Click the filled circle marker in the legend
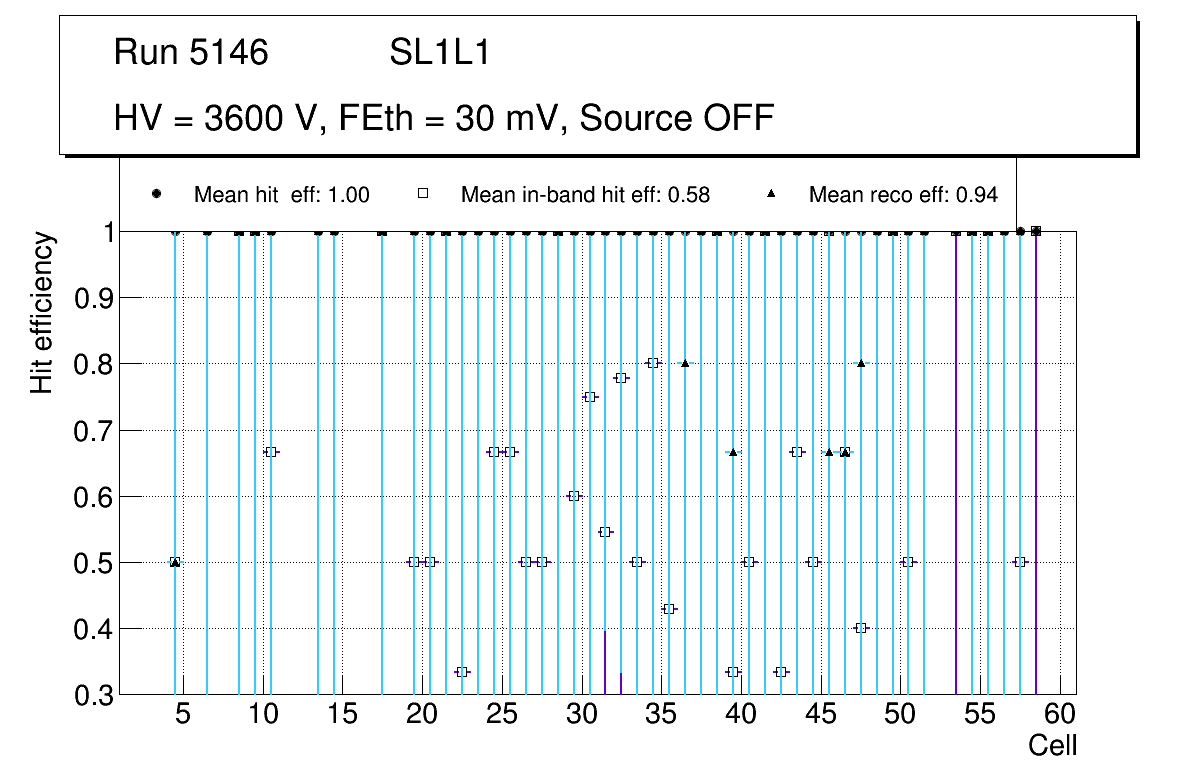The width and height of the screenshot is (1196, 772). [156, 194]
